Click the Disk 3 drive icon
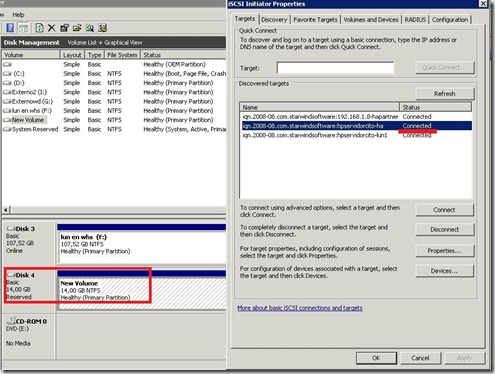This screenshot has width=495, height=374. click(x=11, y=229)
